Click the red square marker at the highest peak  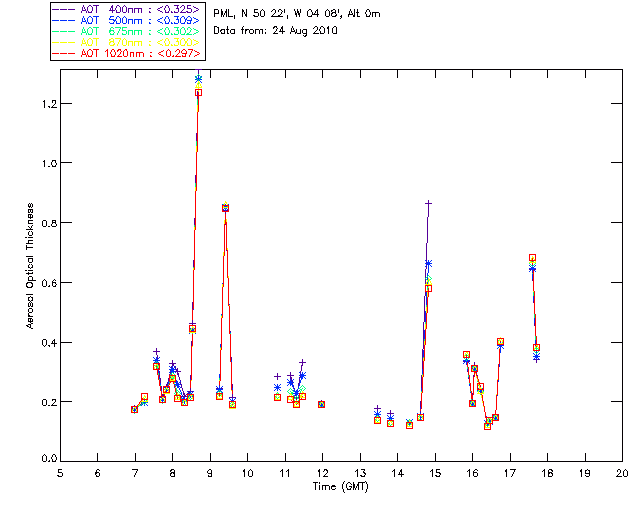coord(198,93)
